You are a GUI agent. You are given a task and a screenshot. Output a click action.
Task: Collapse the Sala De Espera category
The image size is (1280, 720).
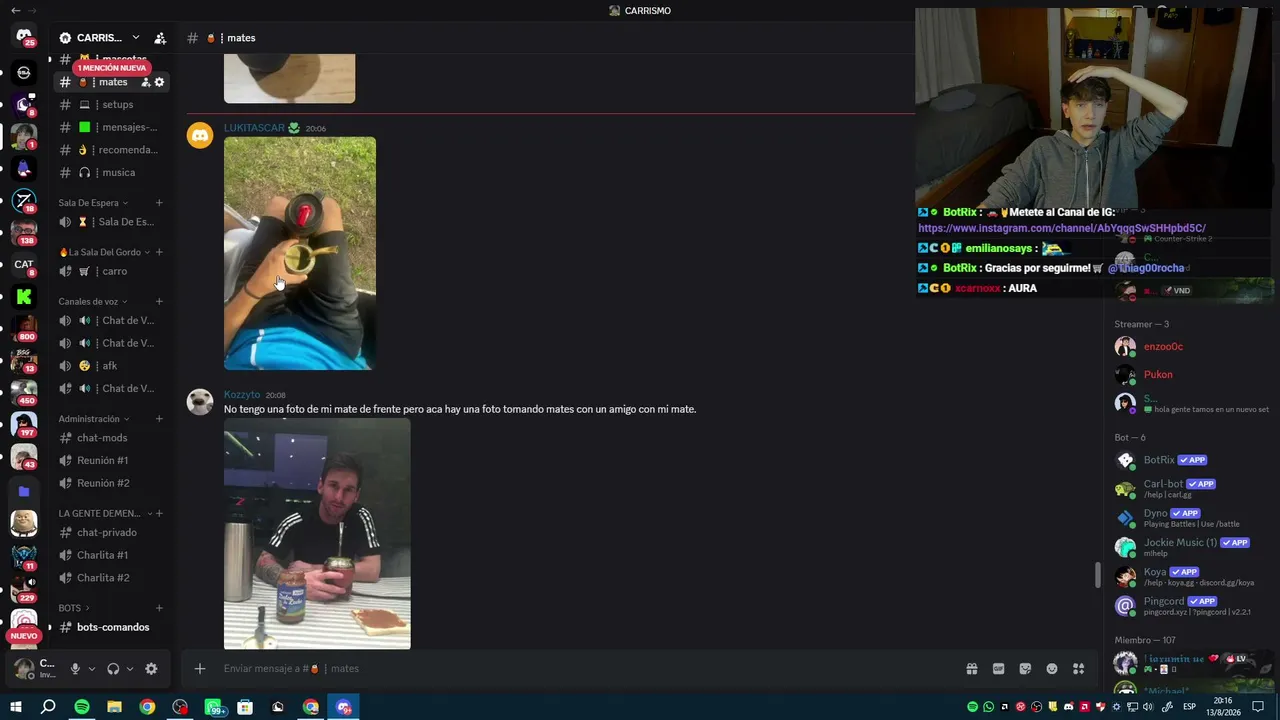93,203
